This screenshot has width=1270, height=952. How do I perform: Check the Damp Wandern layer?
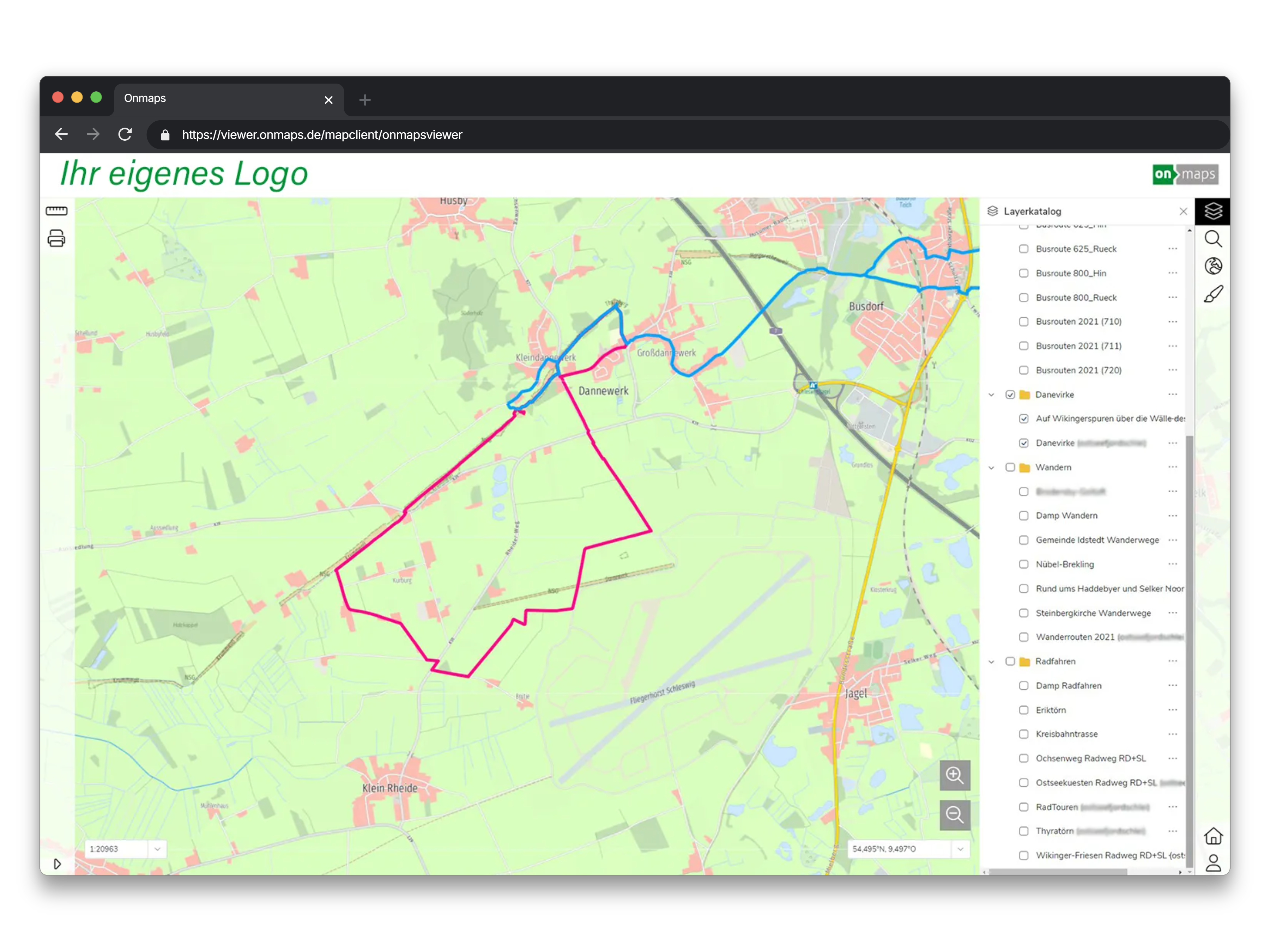click(1023, 516)
